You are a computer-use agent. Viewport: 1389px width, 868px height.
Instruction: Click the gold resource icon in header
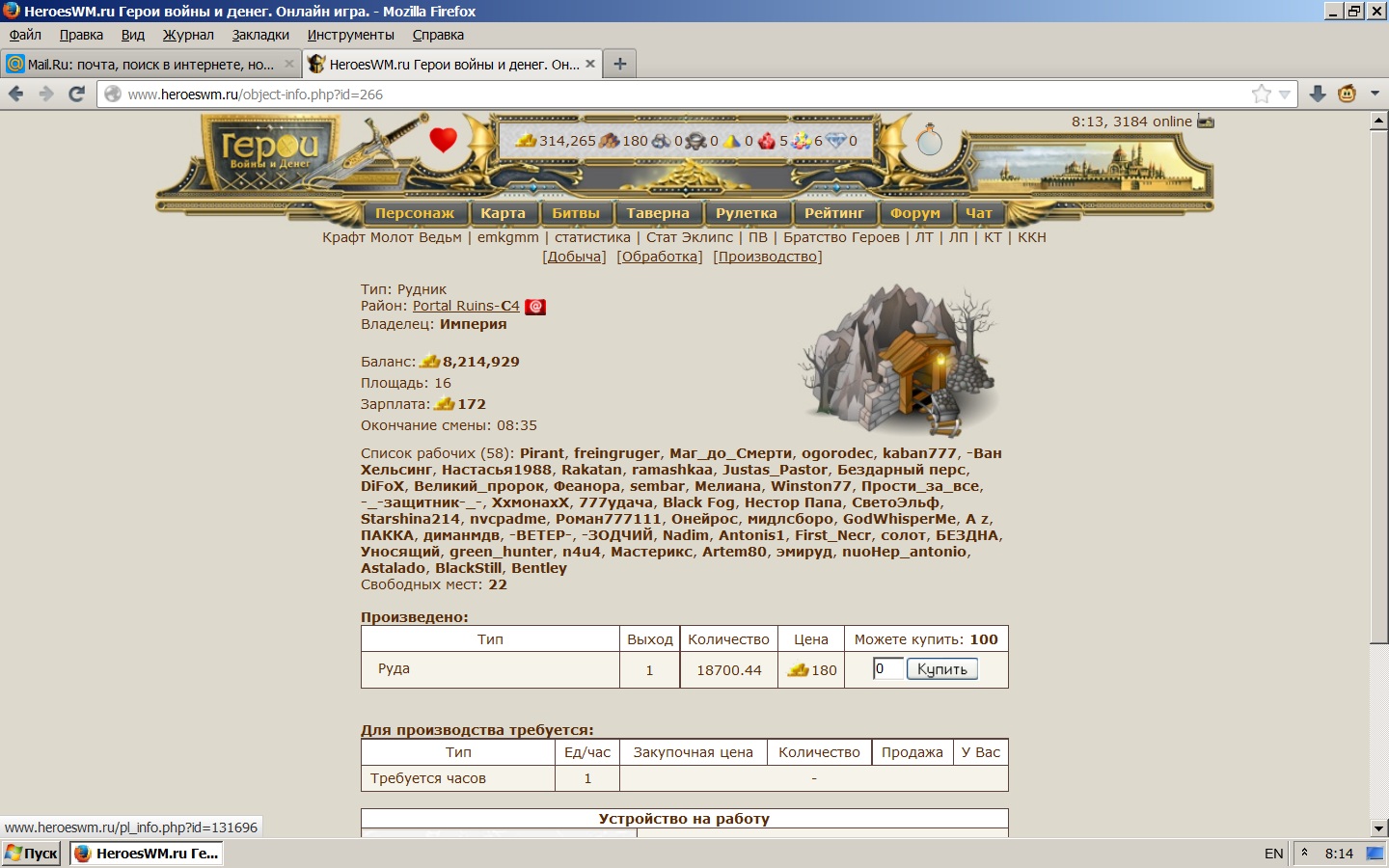click(526, 141)
